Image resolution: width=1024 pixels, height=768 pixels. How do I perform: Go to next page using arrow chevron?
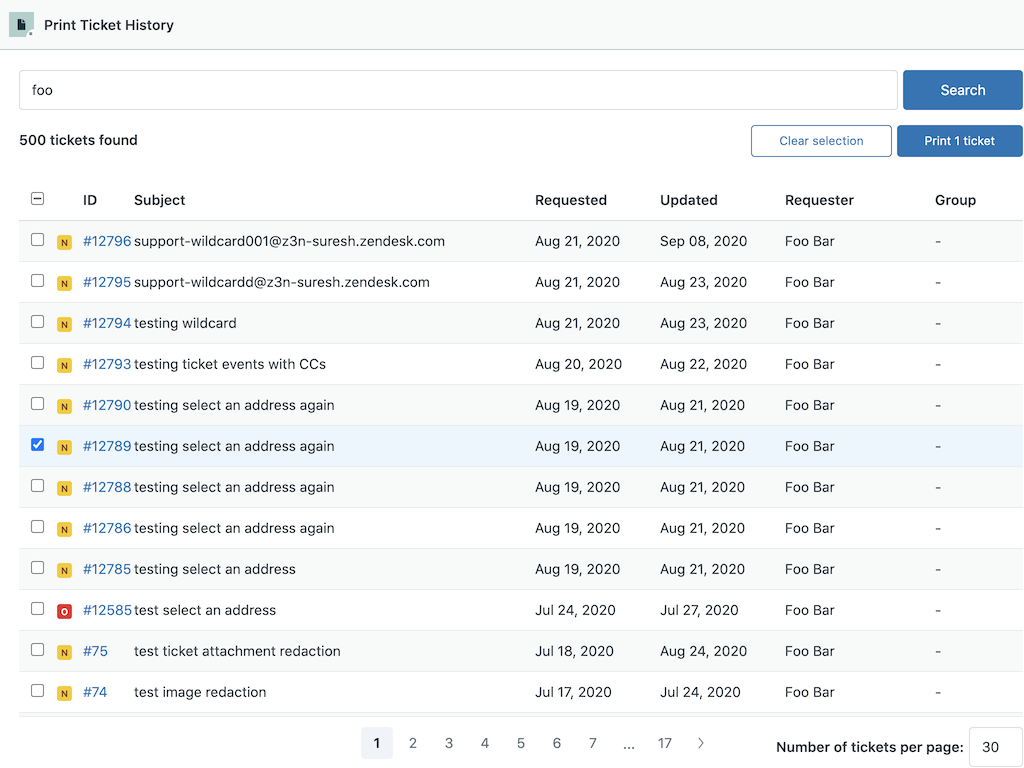coord(701,743)
